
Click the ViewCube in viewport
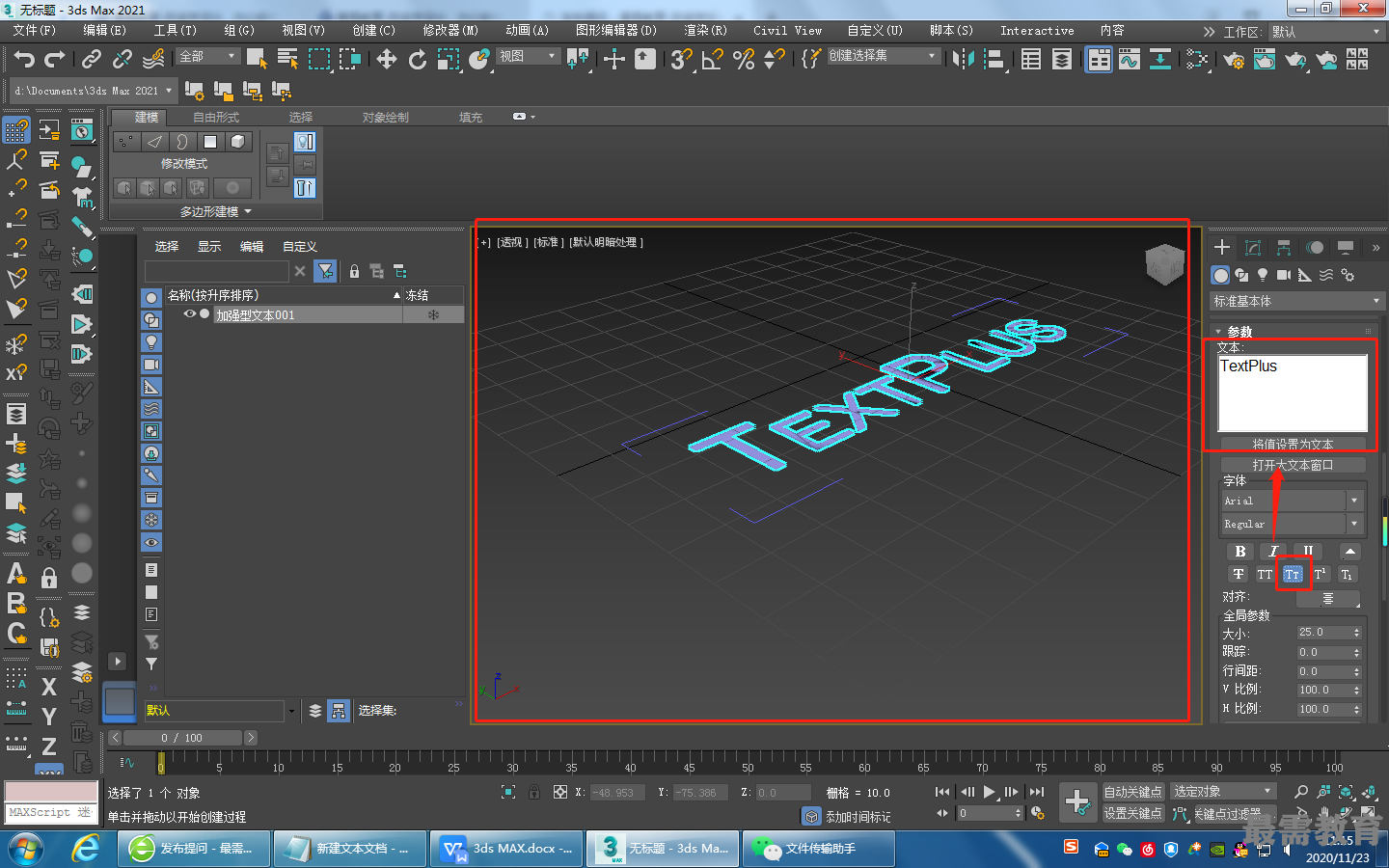click(1164, 263)
